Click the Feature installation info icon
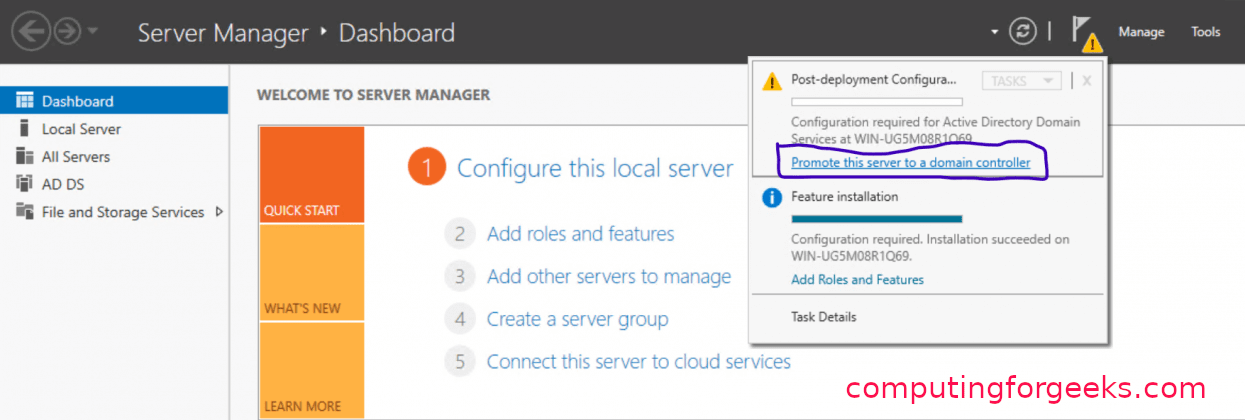This screenshot has height=420, width=1245. [772, 198]
